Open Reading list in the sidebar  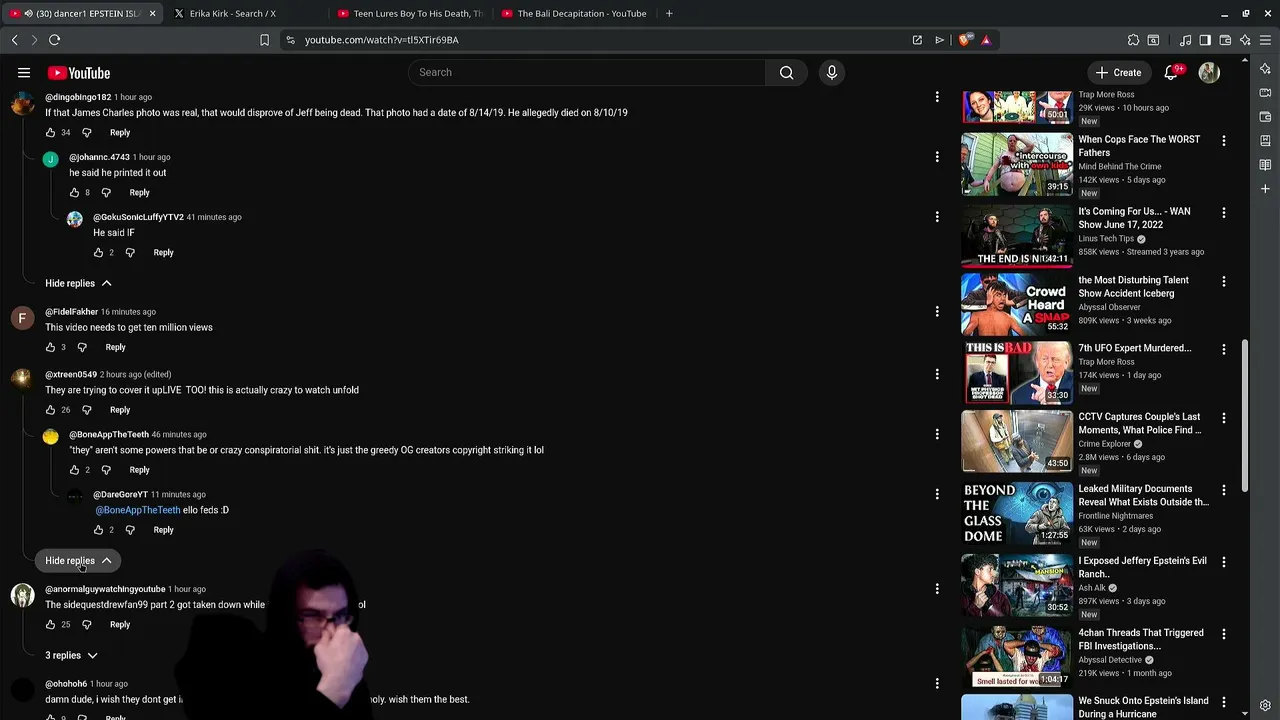[1266, 165]
